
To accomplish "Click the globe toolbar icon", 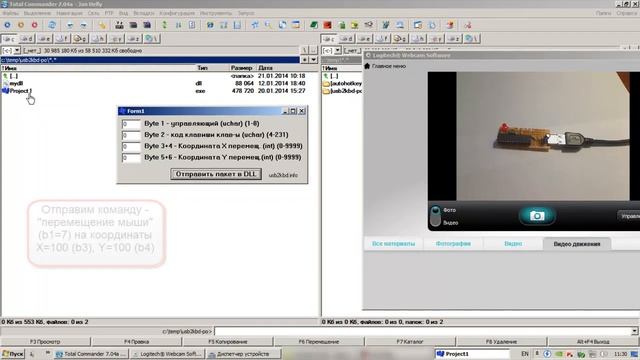I will [210, 25].
